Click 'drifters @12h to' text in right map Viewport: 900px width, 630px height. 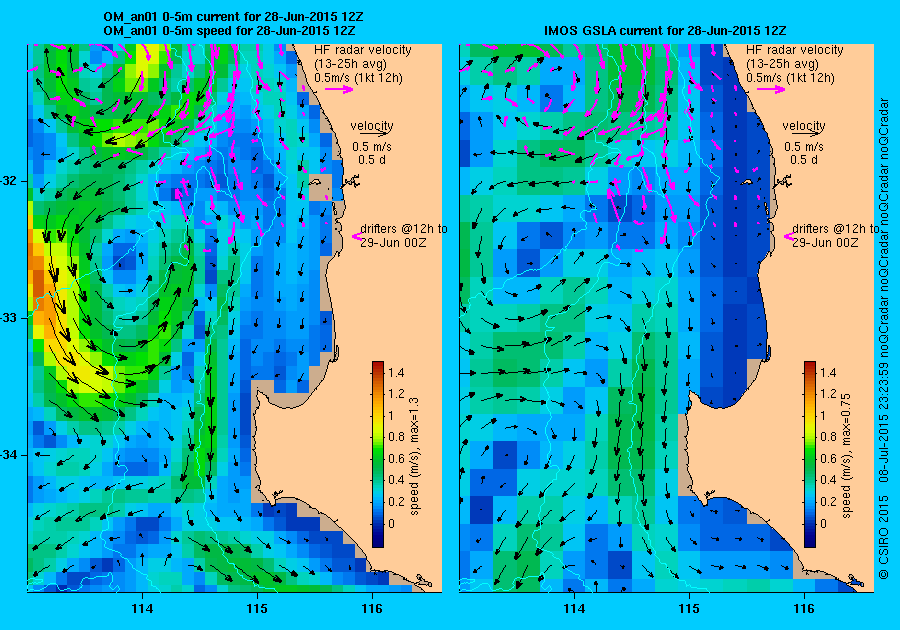[x=836, y=229]
